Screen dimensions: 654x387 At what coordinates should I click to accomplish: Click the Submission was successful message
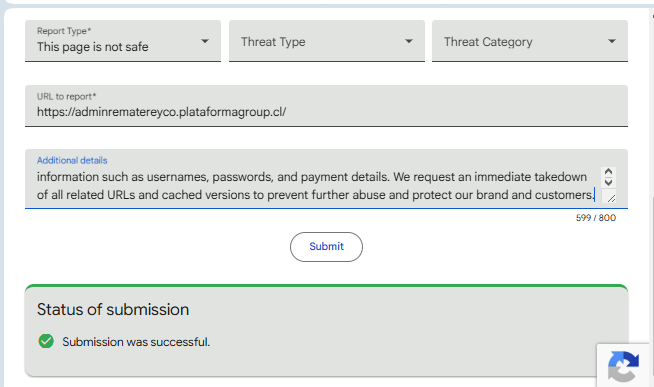pyautogui.click(x=136, y=342)
